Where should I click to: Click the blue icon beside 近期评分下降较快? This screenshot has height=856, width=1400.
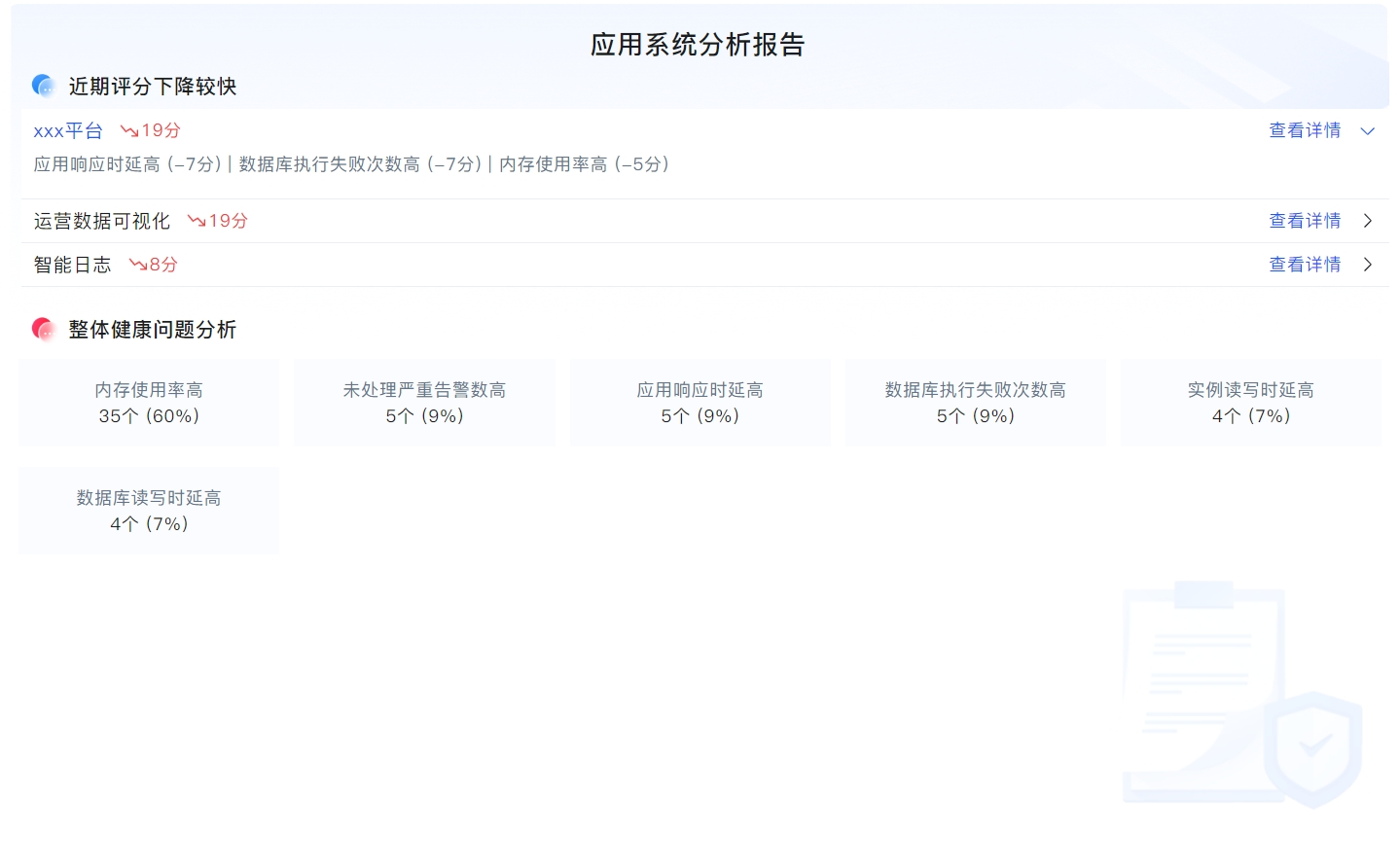click(44, 86)
